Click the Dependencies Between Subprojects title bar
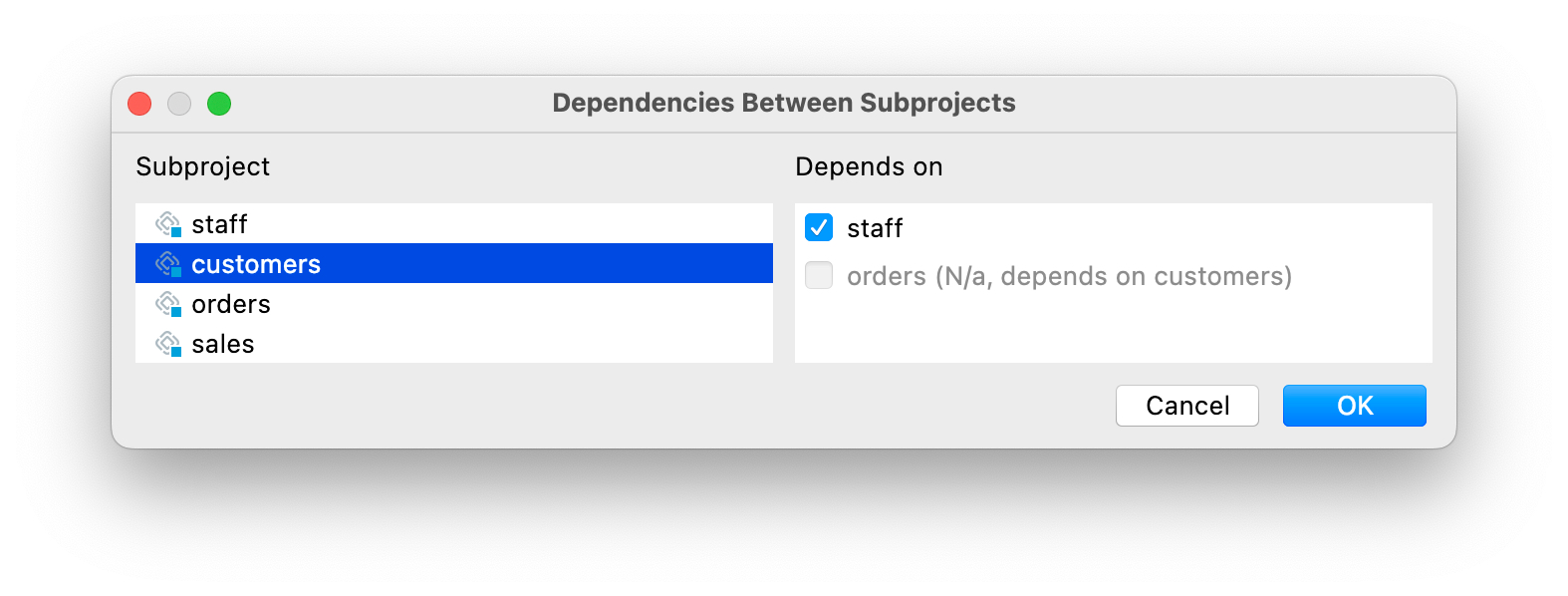The height and width of the screenshot is (596, 1568). [x=784, y=103]
